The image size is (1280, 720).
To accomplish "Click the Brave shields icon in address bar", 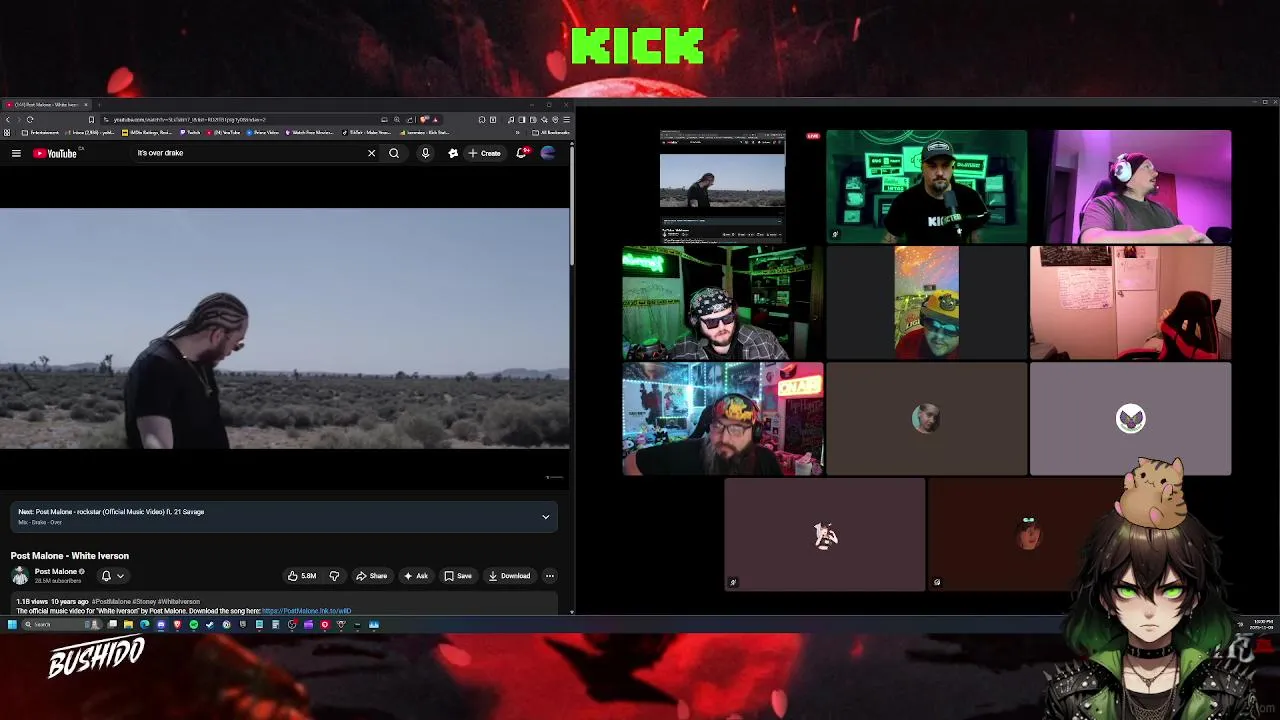I will coord(423,119).
